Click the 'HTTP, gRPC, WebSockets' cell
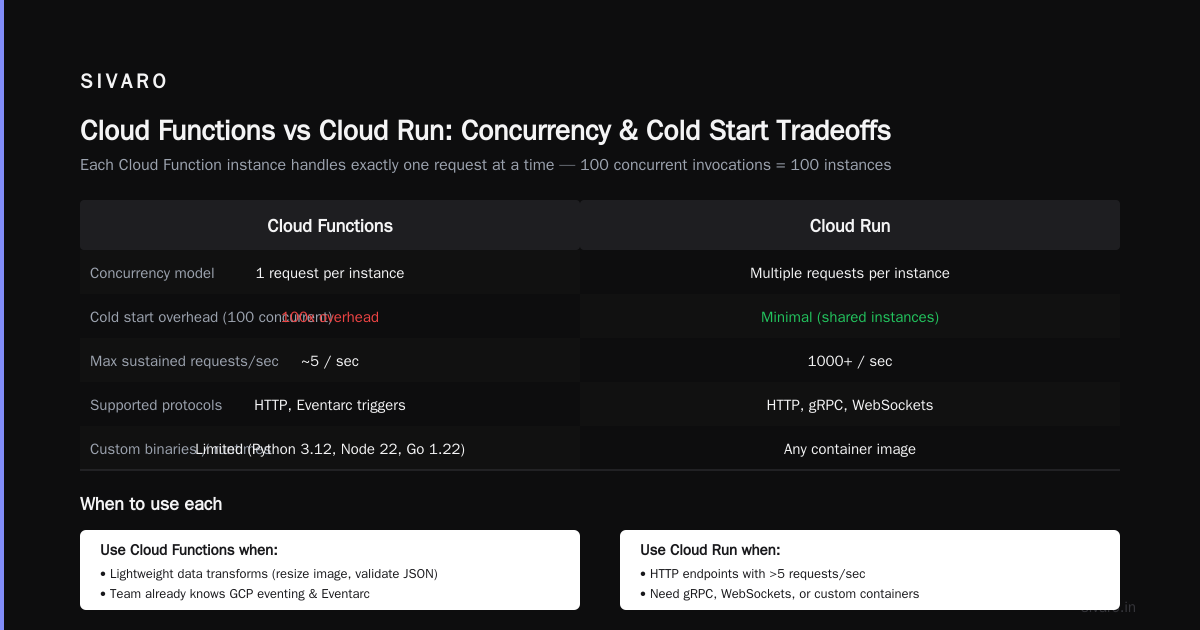Screen dimensions: 1200x630 point(850,405)
